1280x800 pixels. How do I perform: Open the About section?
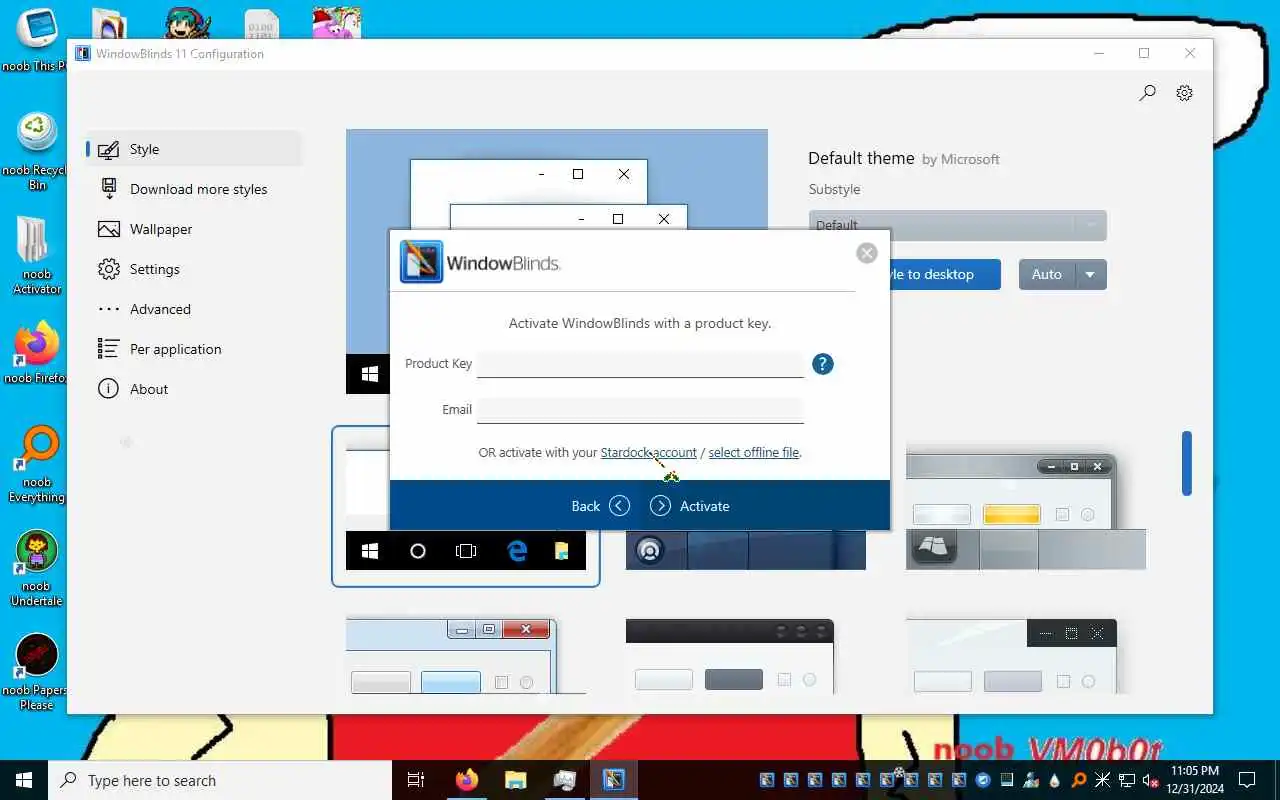coord(193,389)
